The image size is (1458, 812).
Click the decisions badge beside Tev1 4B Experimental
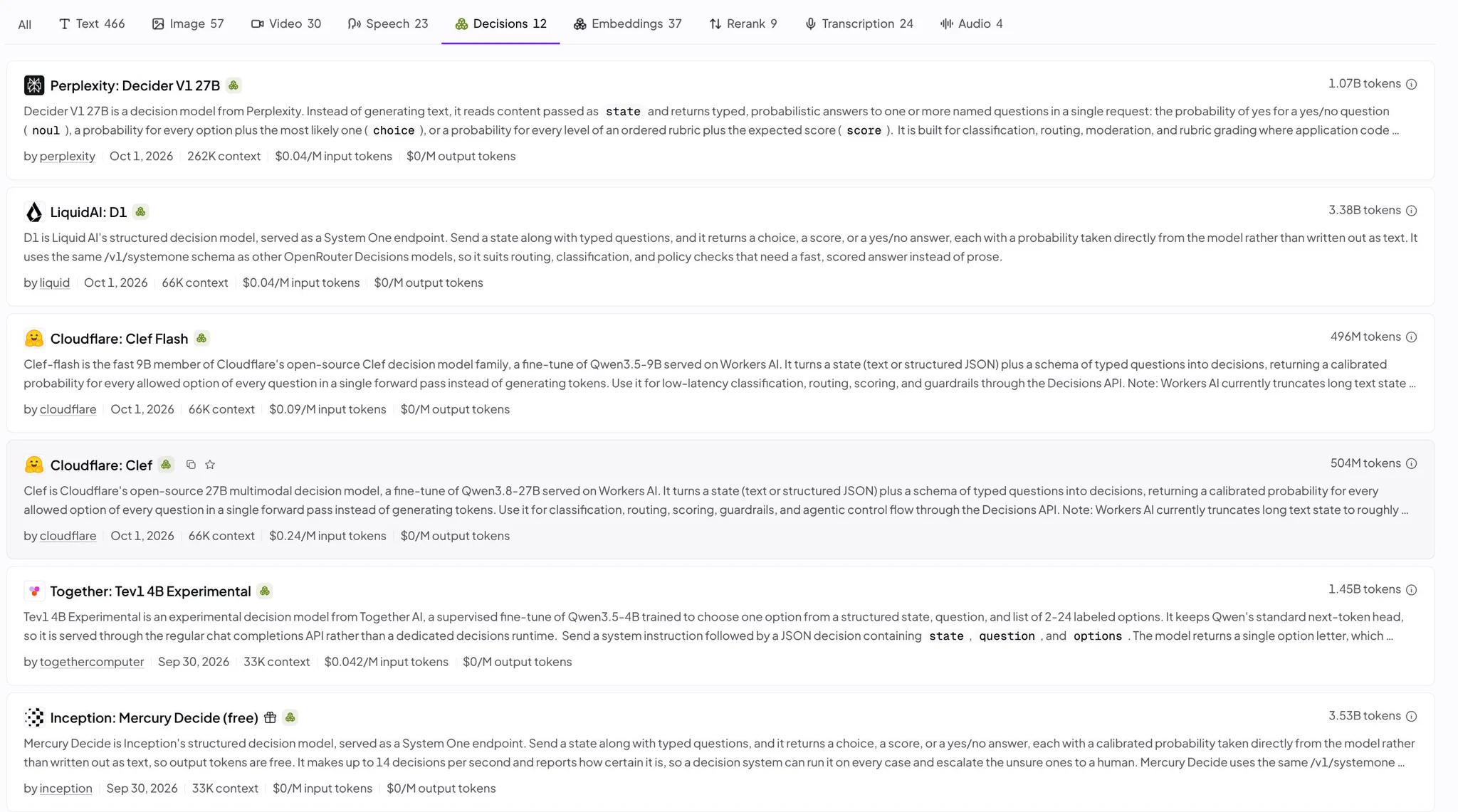click(265, 591)
